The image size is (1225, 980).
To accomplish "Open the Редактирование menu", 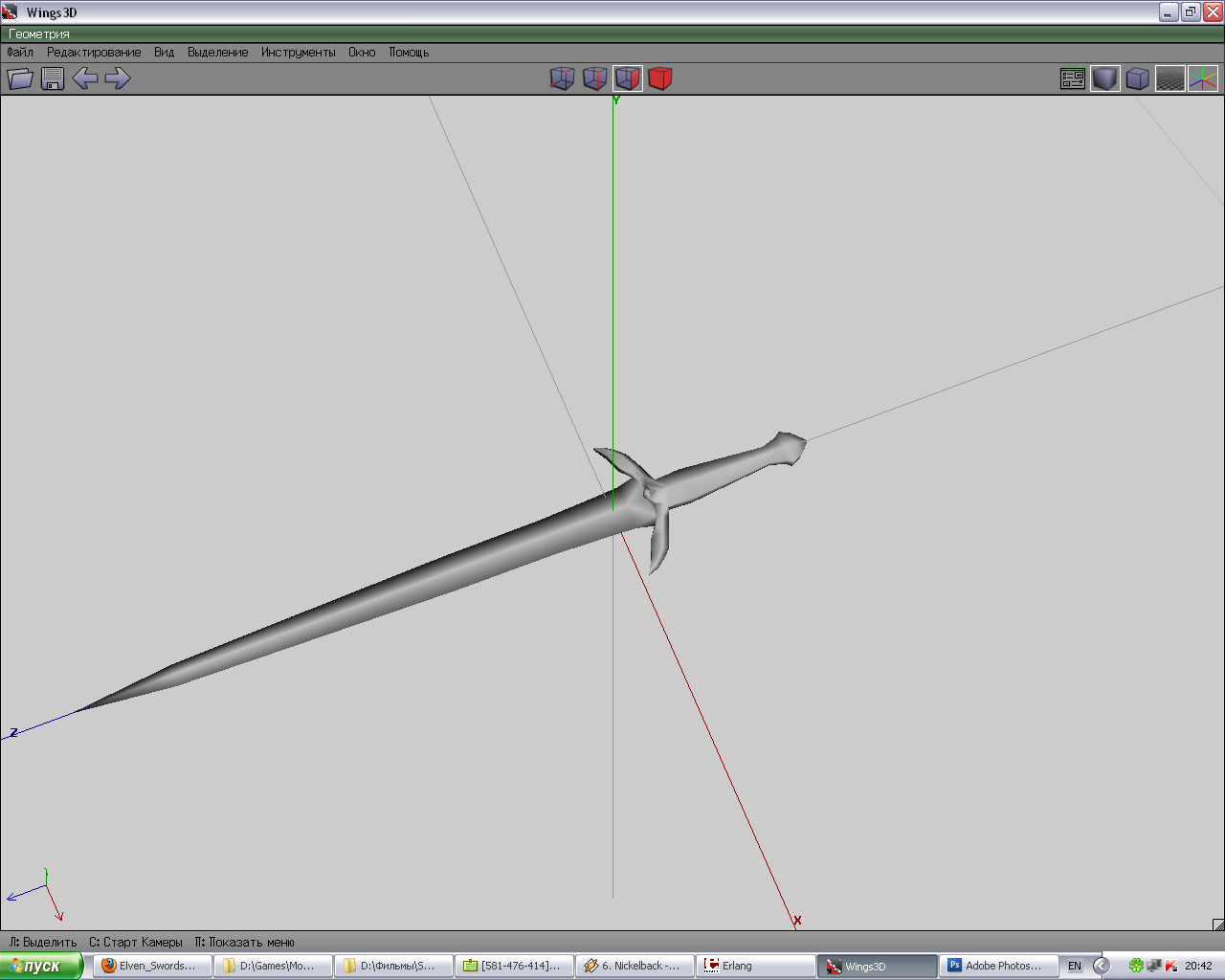I will (94, 53).
